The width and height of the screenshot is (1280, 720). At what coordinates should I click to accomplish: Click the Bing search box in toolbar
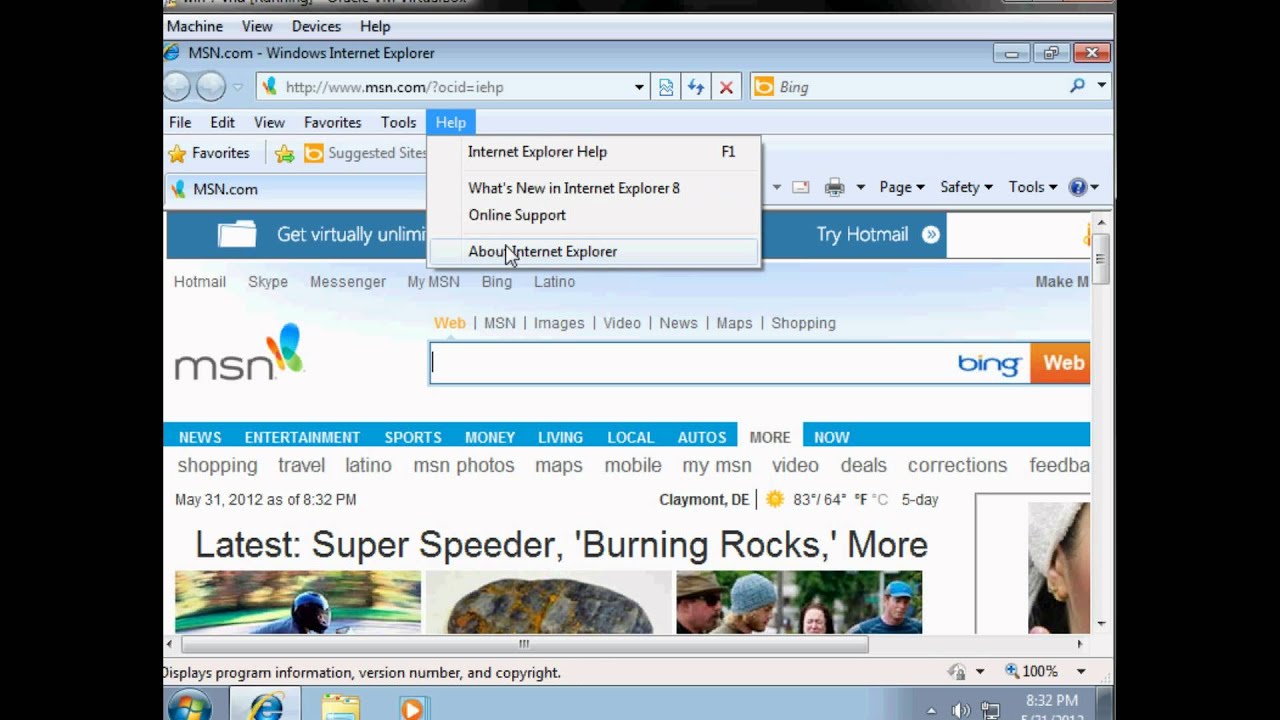905,87
